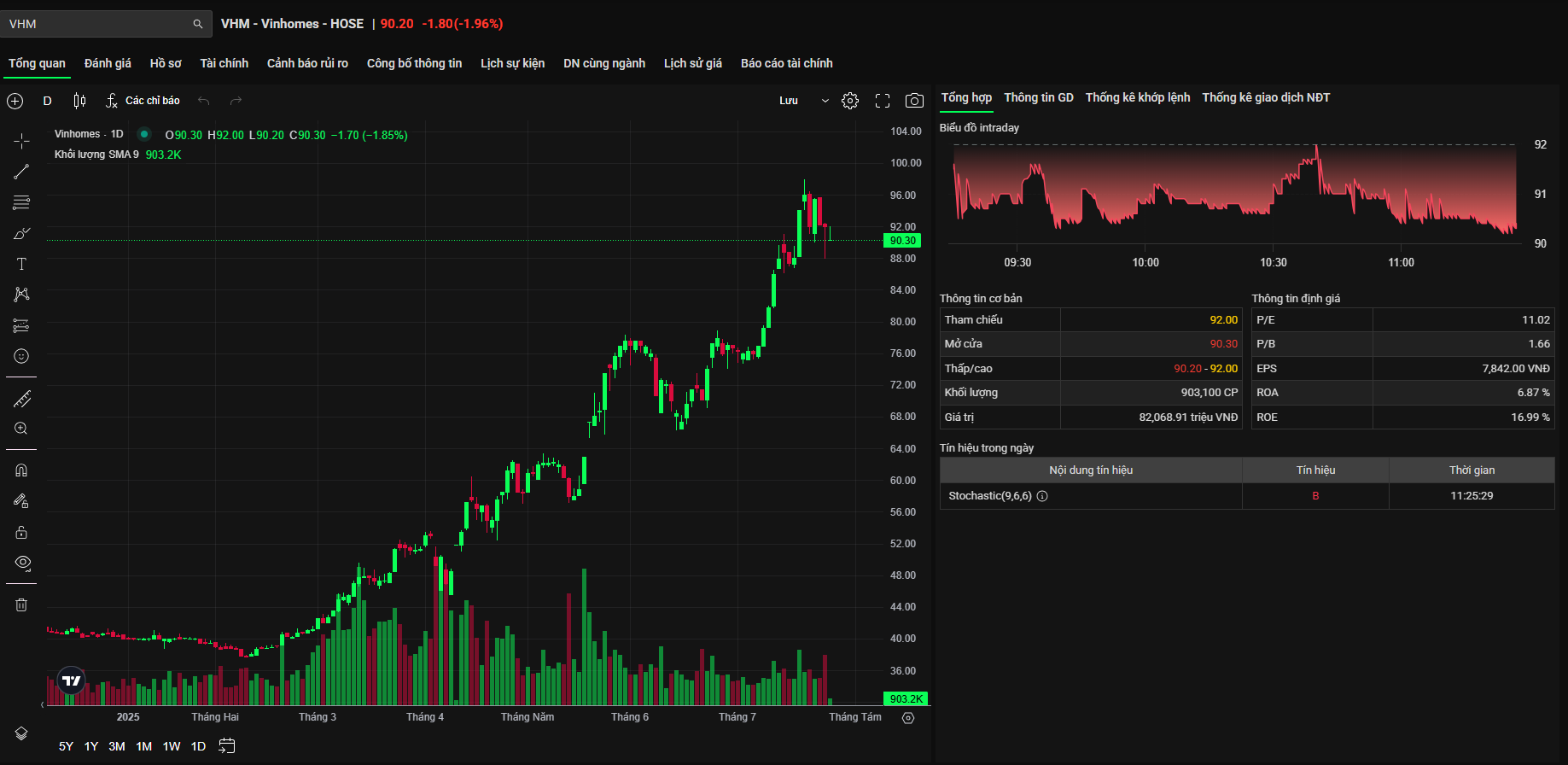
Task: Select the text annotation tool
Action: coord(21,264)
